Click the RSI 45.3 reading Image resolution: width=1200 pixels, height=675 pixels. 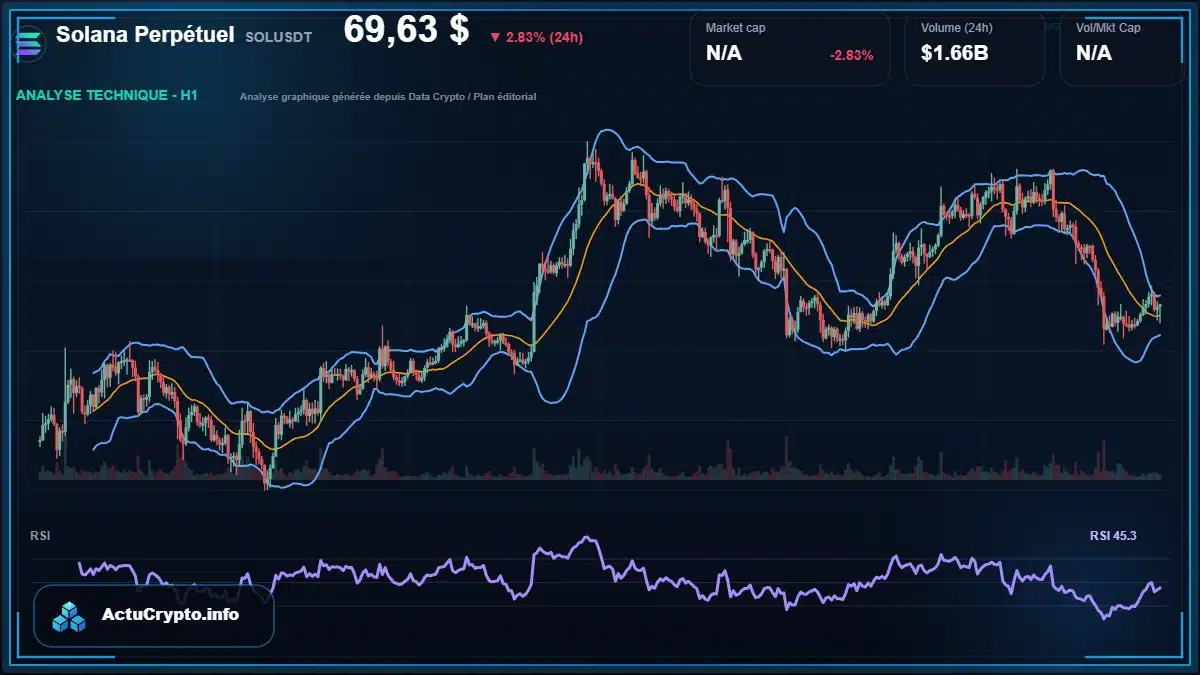(x=1113, y=536)
